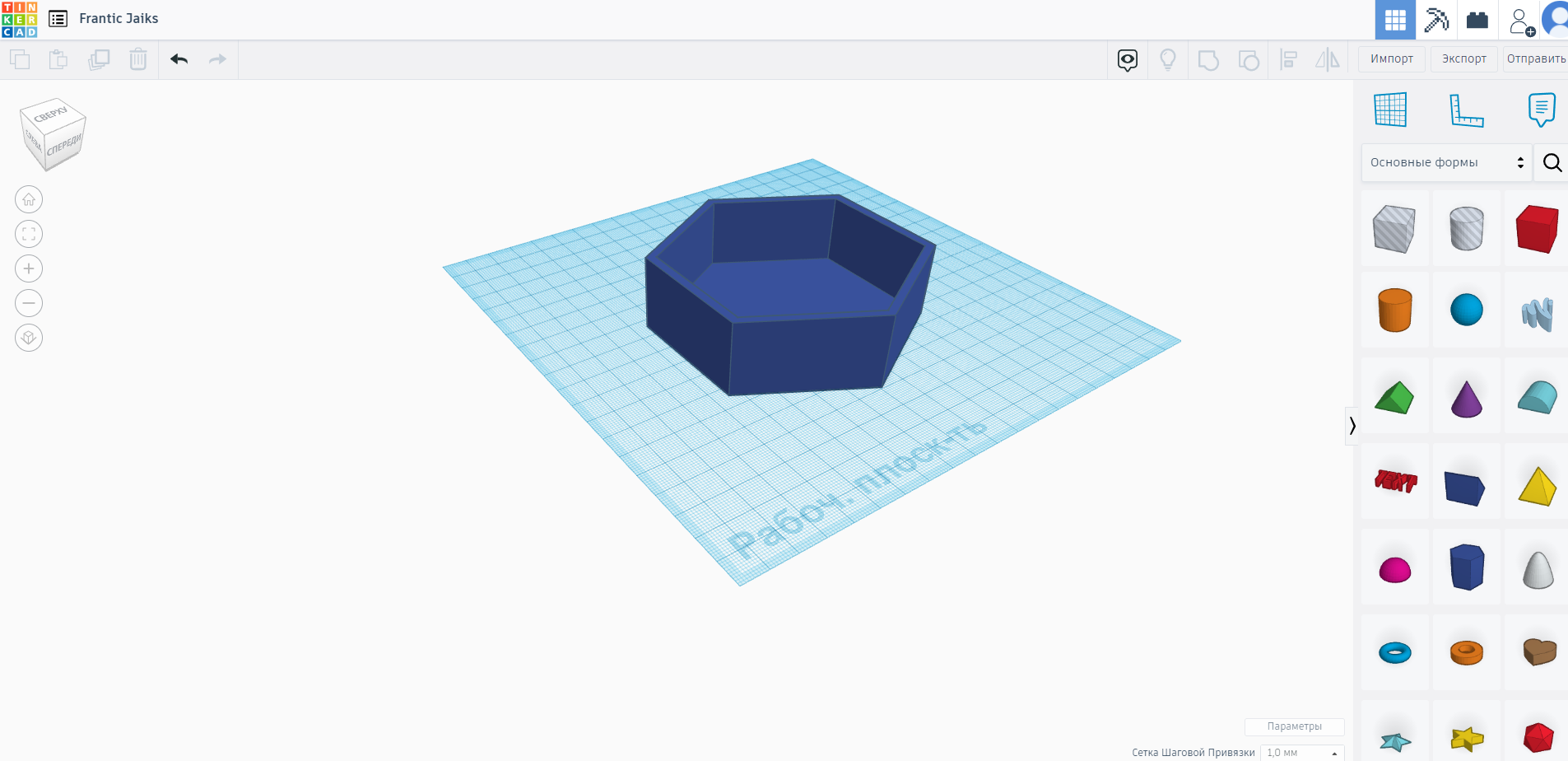Screen dimensions: 1568x761
Task: Open the user profile avatar
Action: [x=1555, y=20]
